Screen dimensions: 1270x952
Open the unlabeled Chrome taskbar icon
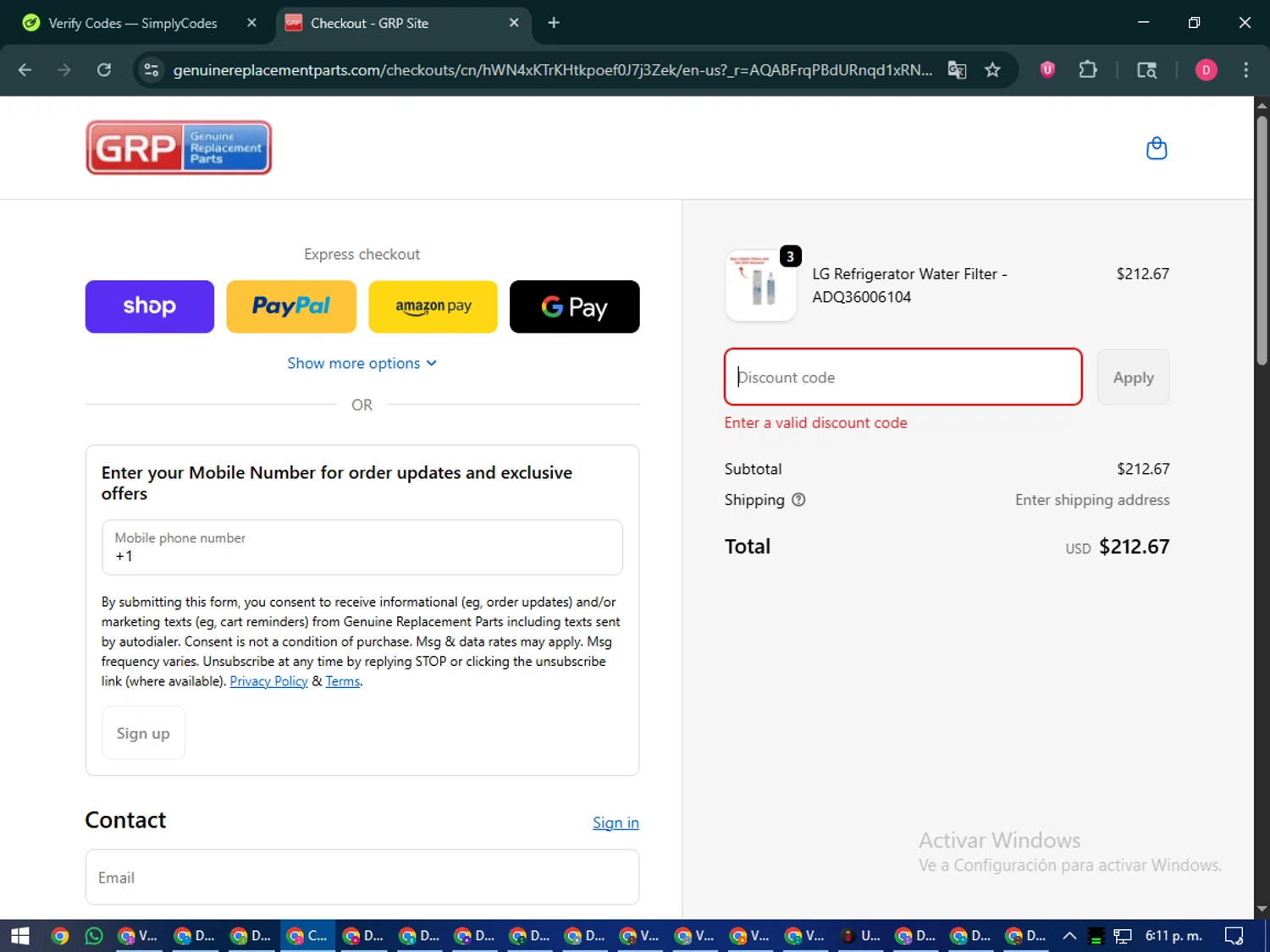59,935
